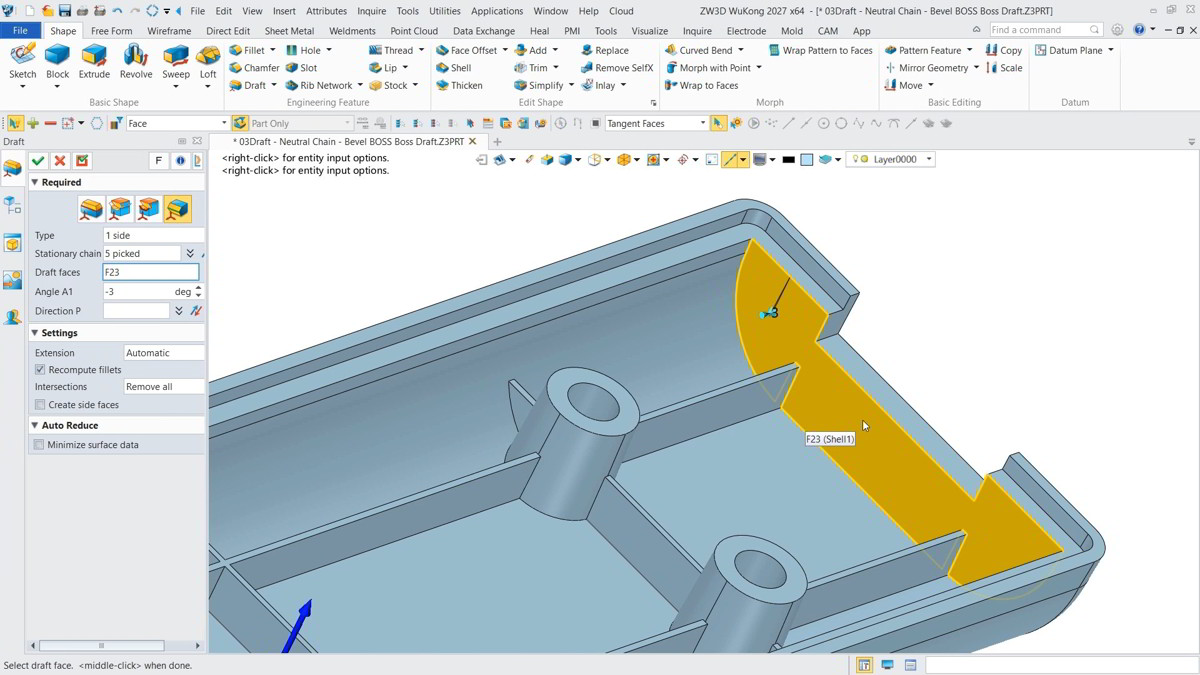Select the Sweep tool
This screenshot has width=1200, height=675.
176,61
